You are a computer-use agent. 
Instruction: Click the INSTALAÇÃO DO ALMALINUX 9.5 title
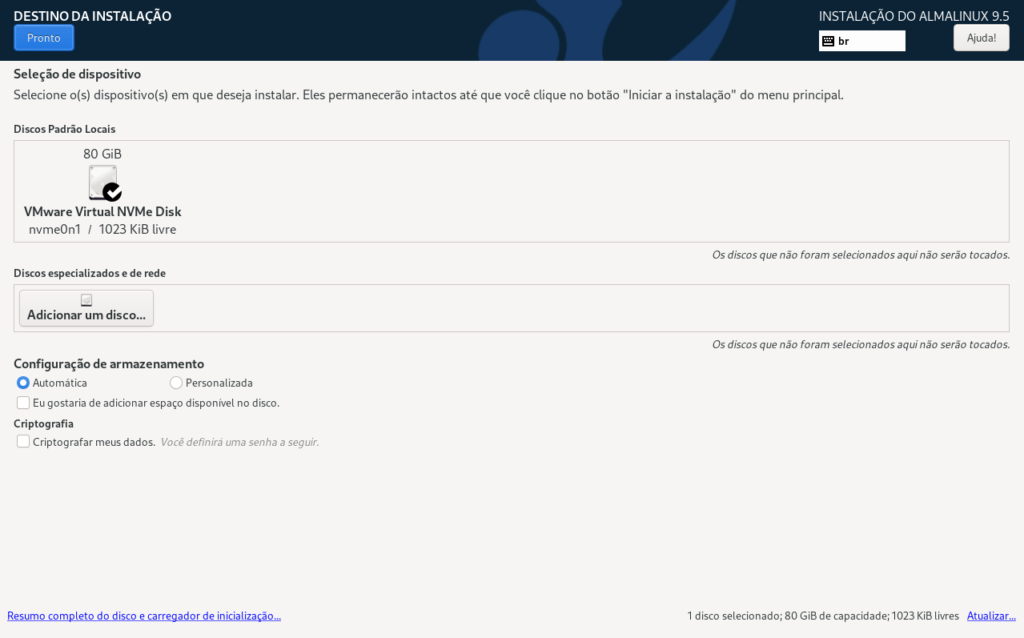click(x=914, y=16)
